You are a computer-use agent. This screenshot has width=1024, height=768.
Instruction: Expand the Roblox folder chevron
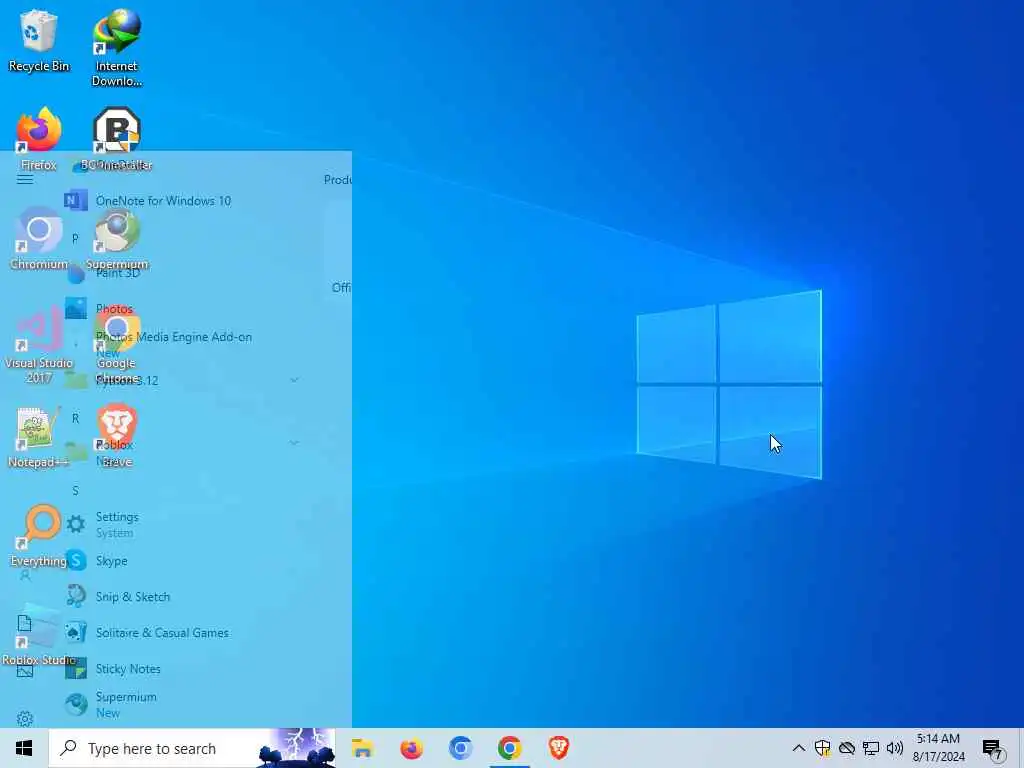(x=295, y=443)
